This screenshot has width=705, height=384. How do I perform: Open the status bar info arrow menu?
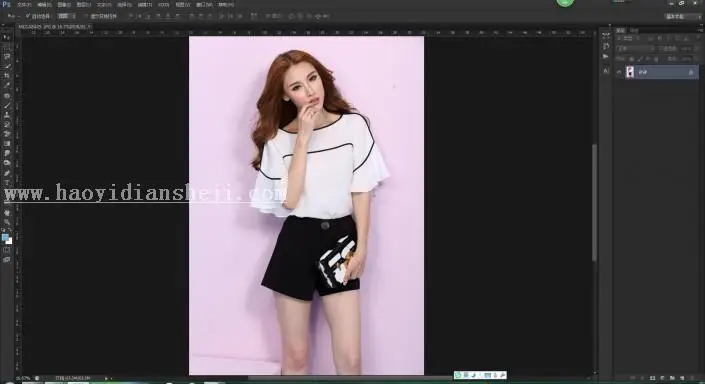tap(106, 378)
